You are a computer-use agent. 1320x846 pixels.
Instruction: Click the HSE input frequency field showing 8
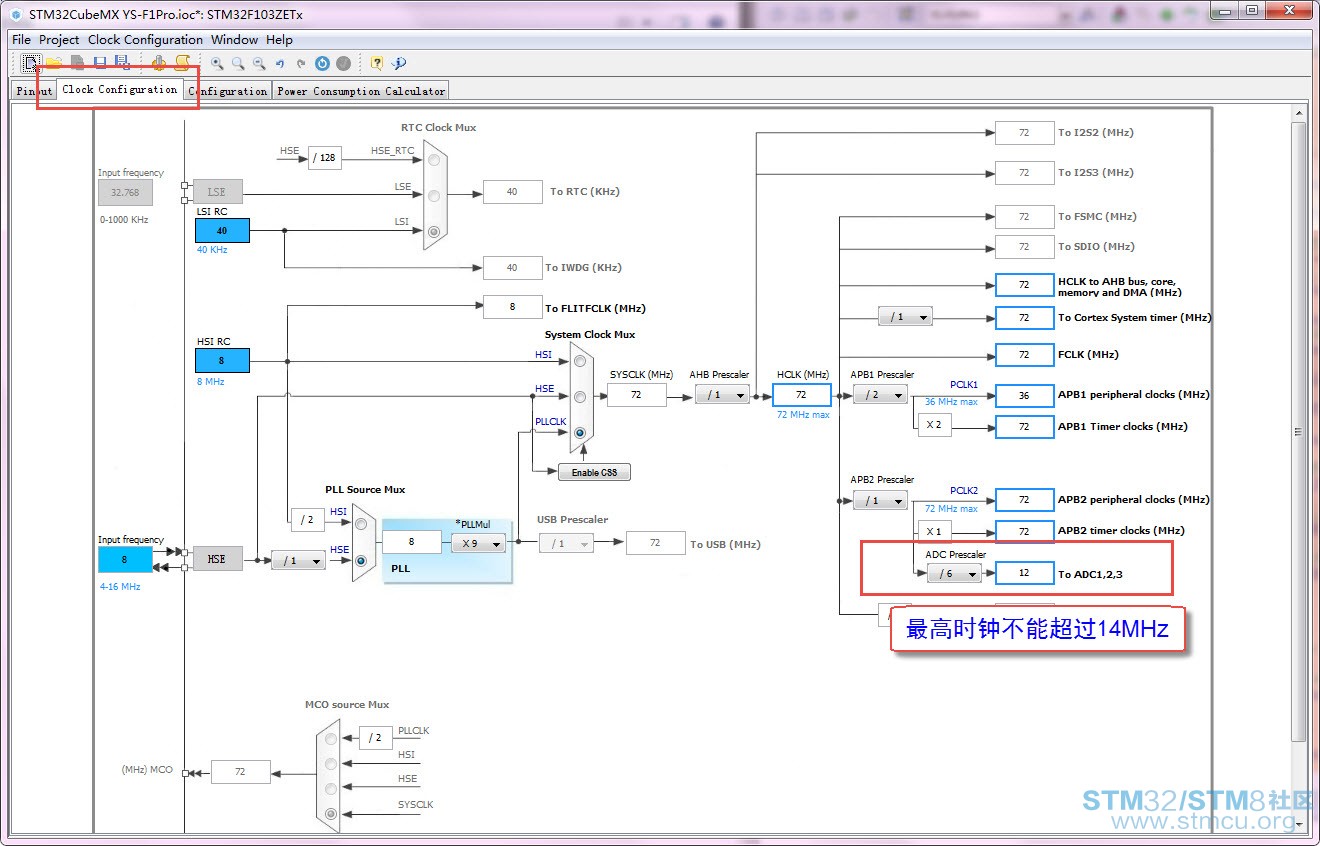tap(125, 560)
